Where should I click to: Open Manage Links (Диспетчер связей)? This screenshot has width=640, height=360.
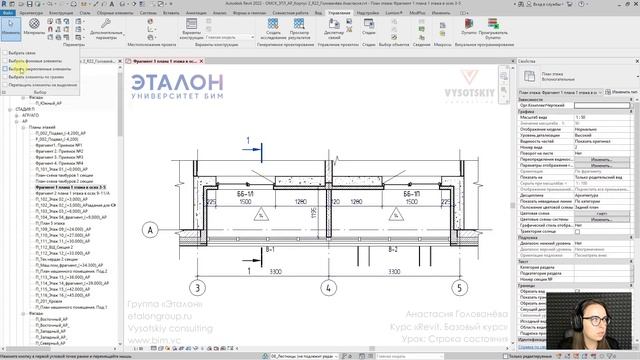334,29
